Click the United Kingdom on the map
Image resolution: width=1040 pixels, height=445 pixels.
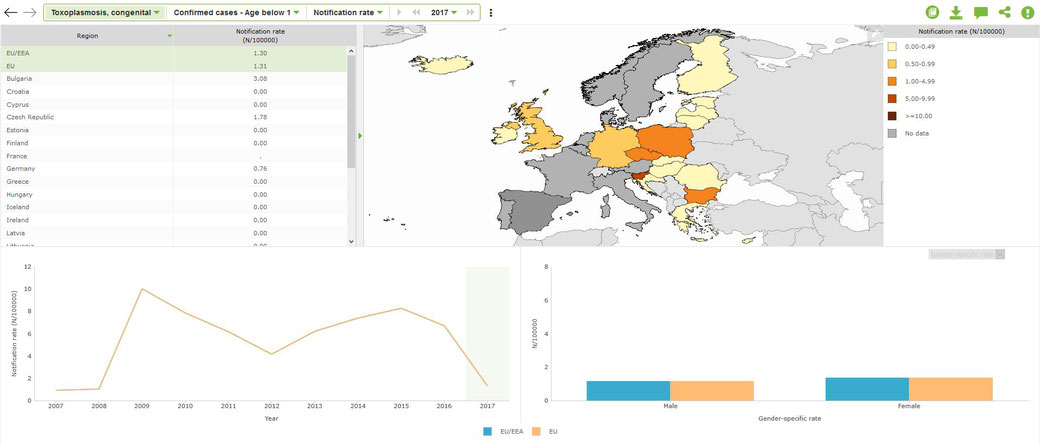tap(541, 133)
